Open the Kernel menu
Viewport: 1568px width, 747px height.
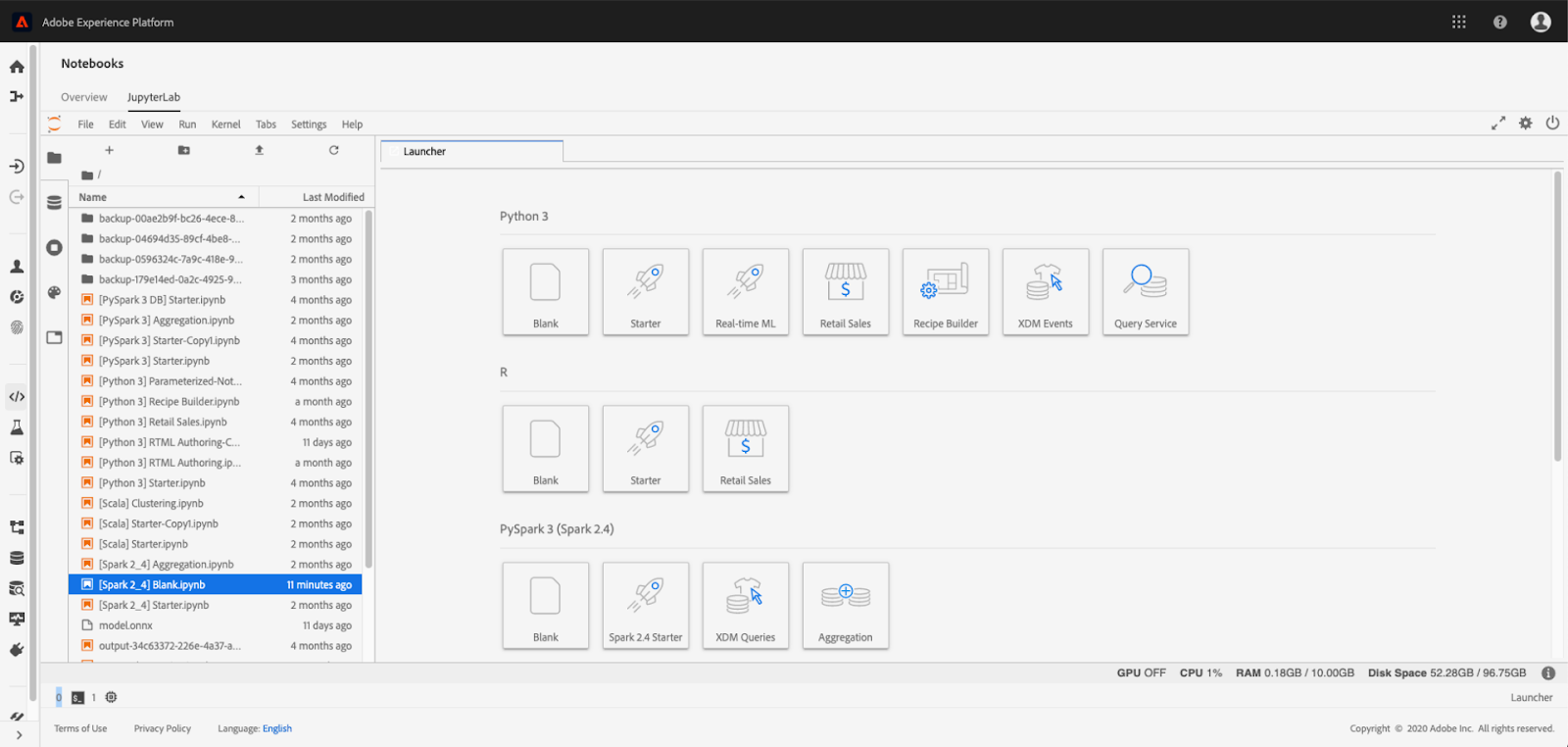click(225, 124)
